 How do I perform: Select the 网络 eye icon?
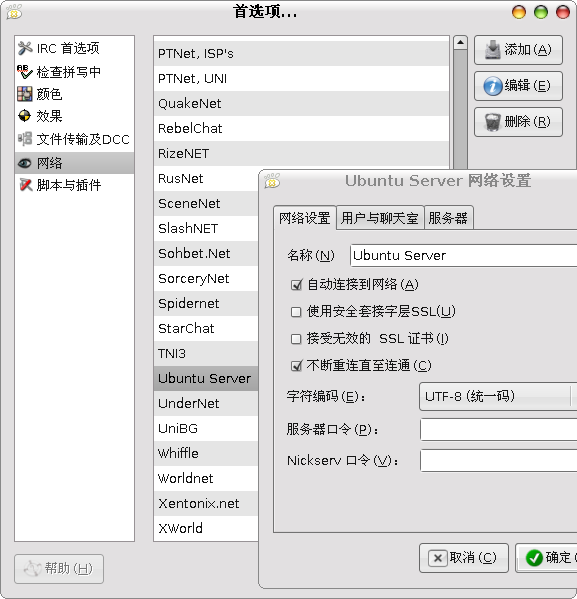(25, 163)
